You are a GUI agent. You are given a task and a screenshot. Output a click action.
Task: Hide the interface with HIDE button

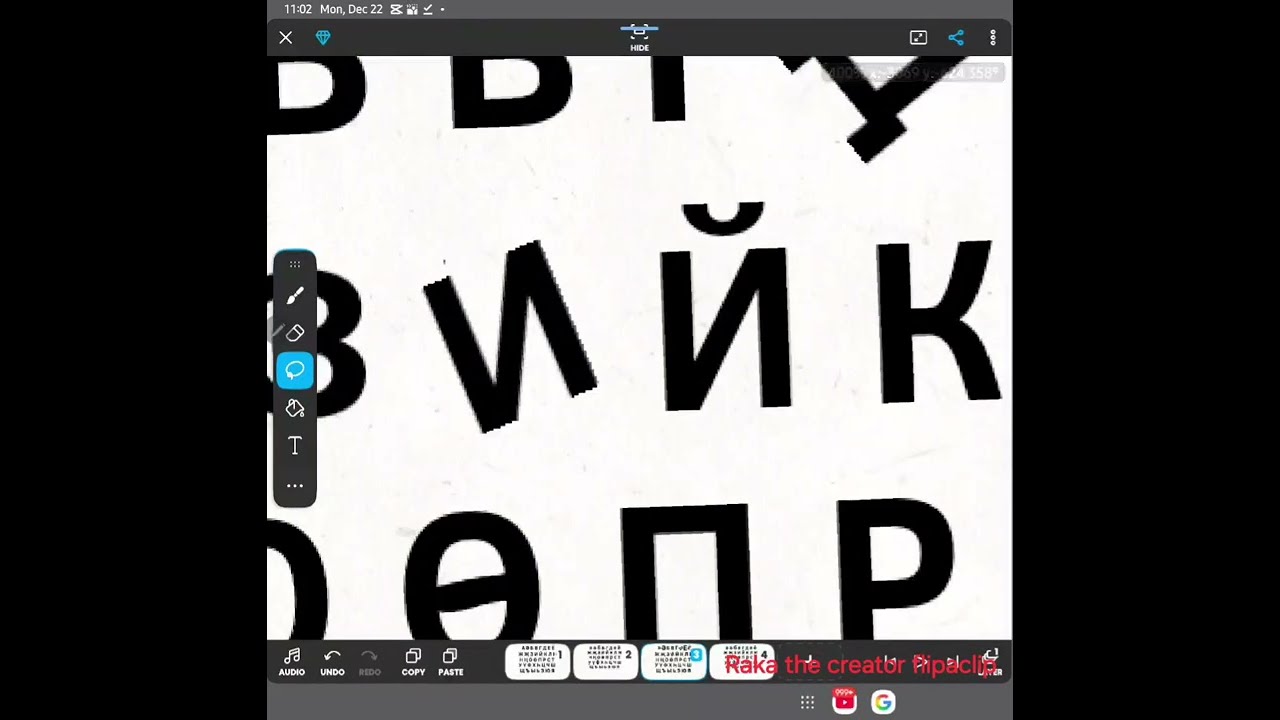pyautogui.click(x=640, y=38)
